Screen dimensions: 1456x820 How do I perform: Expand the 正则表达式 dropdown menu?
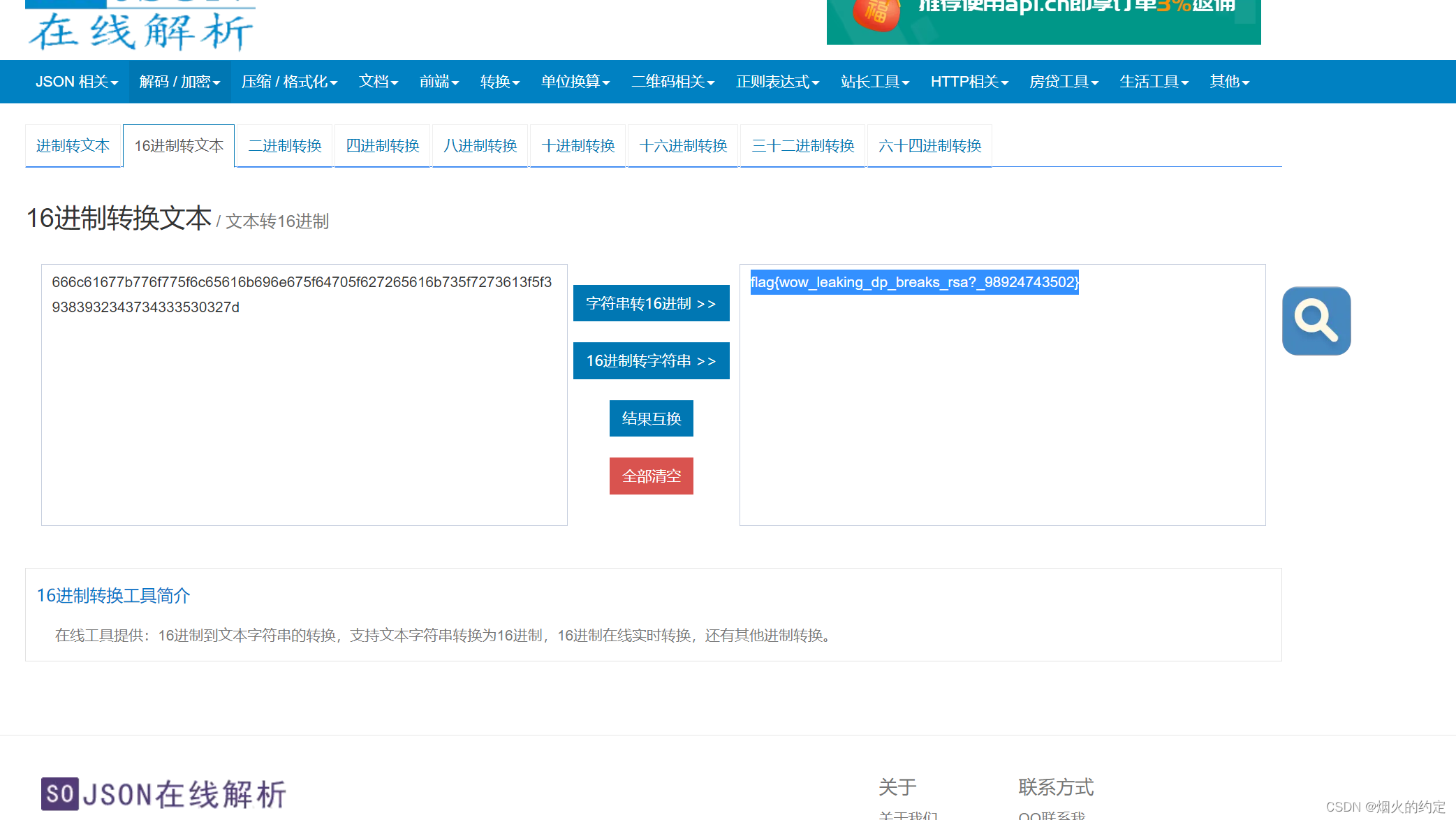[778, 82]
